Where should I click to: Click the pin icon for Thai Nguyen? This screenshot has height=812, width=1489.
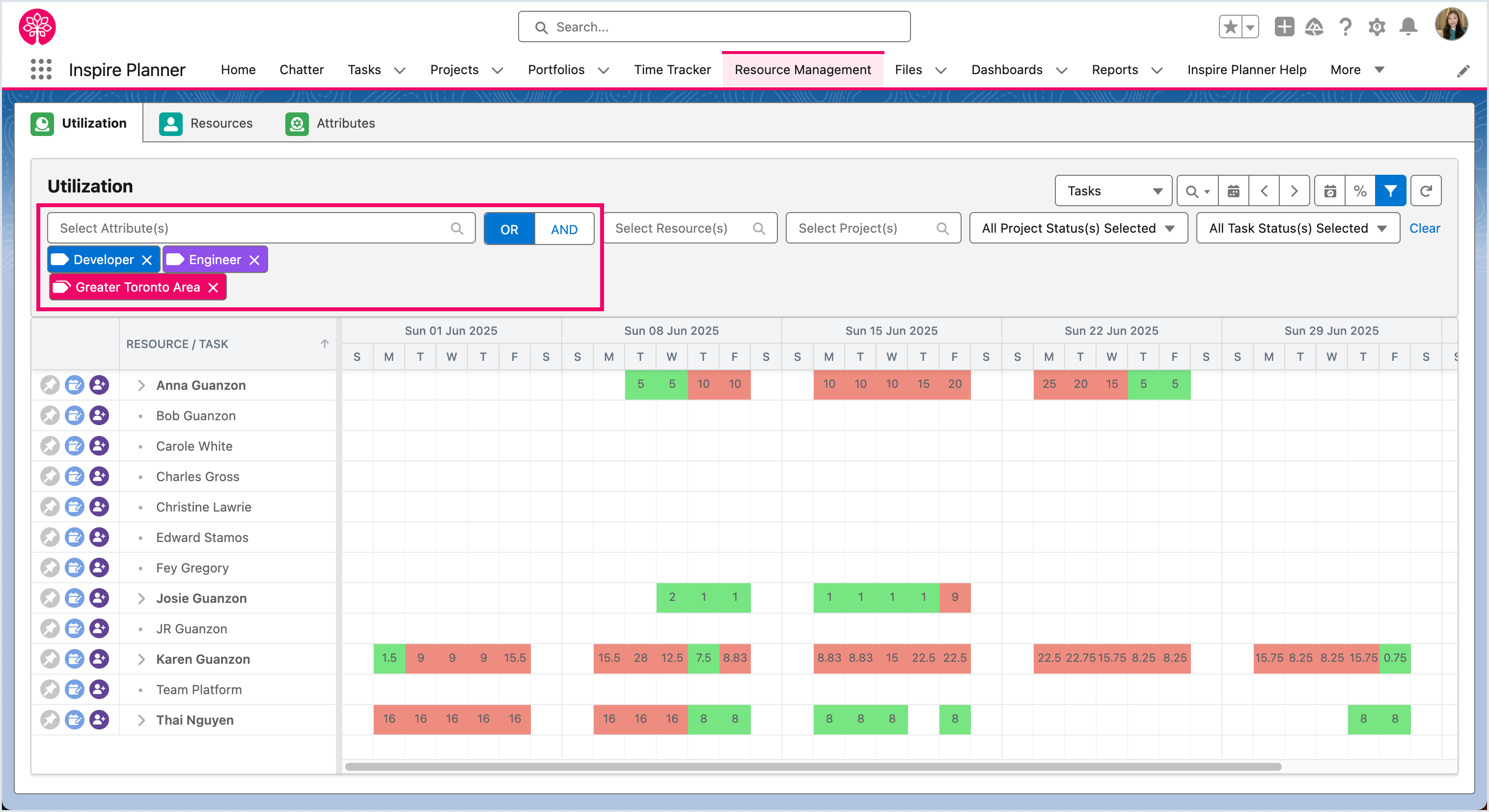[50, 720]
